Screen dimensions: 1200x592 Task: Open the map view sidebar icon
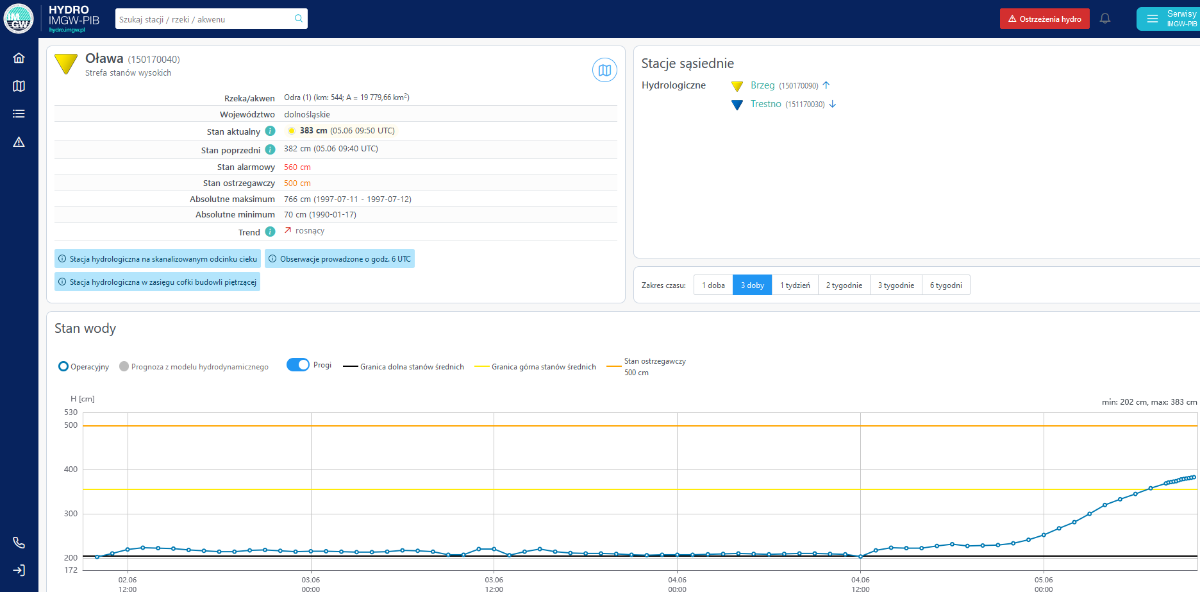[x=18, y=86]
